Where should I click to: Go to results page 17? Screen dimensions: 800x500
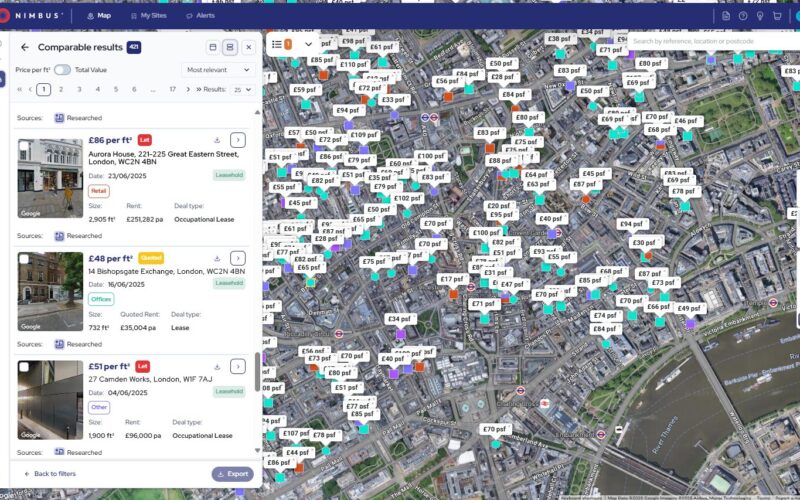pyautogui.click(x=172, y=89)
